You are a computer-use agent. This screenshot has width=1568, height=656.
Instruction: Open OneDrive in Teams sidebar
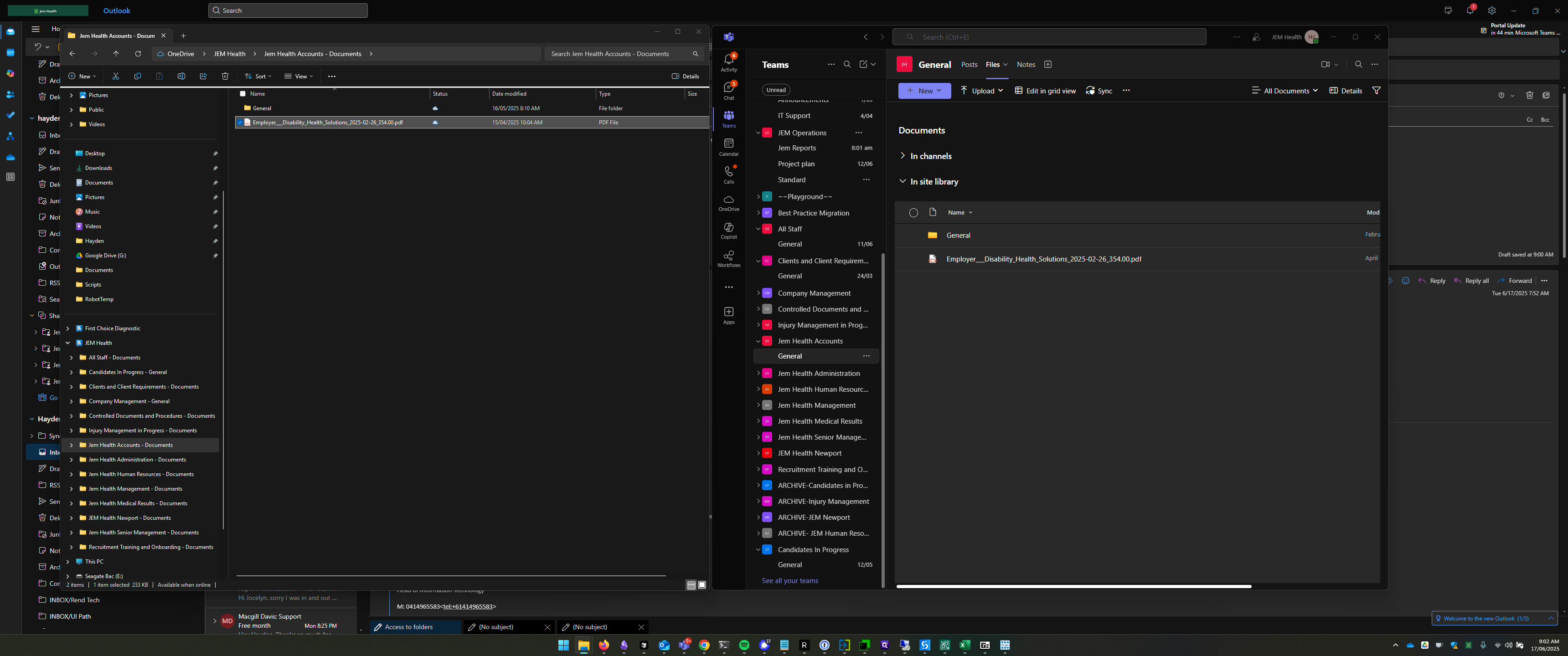(x=728, y=203)
